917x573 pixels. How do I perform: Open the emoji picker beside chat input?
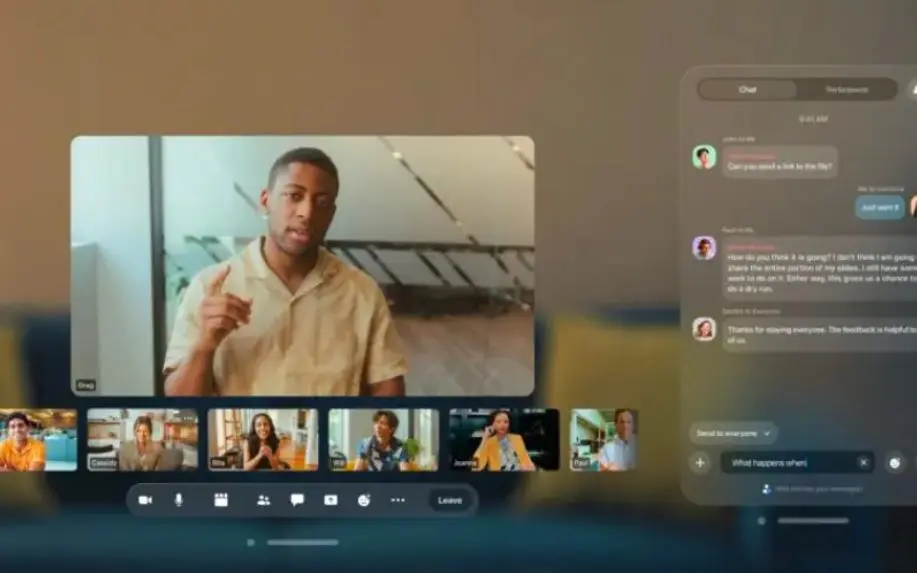[x=894, y=463]
